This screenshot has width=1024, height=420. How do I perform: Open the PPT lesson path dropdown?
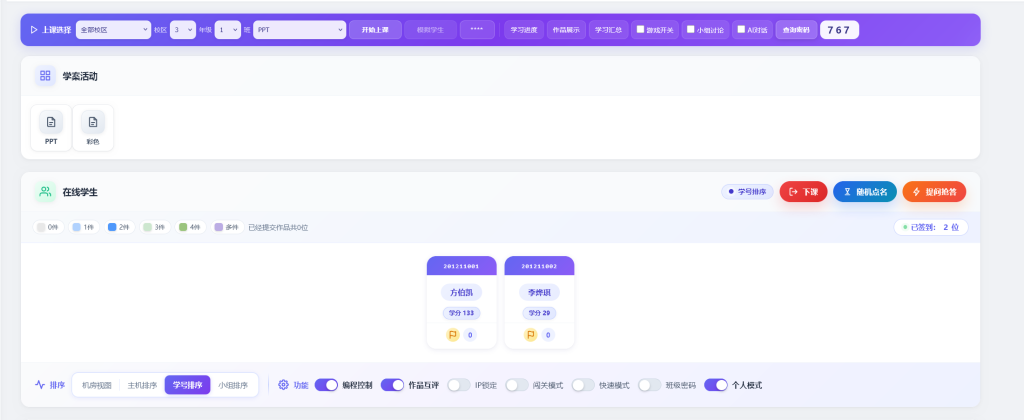[x=299, y=30]
